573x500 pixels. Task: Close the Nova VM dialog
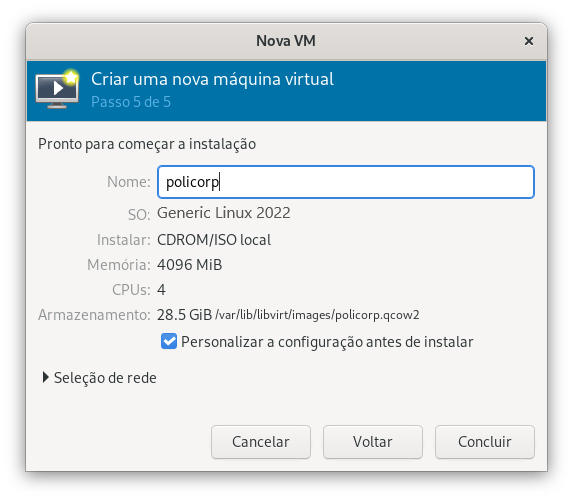(528, 41)
